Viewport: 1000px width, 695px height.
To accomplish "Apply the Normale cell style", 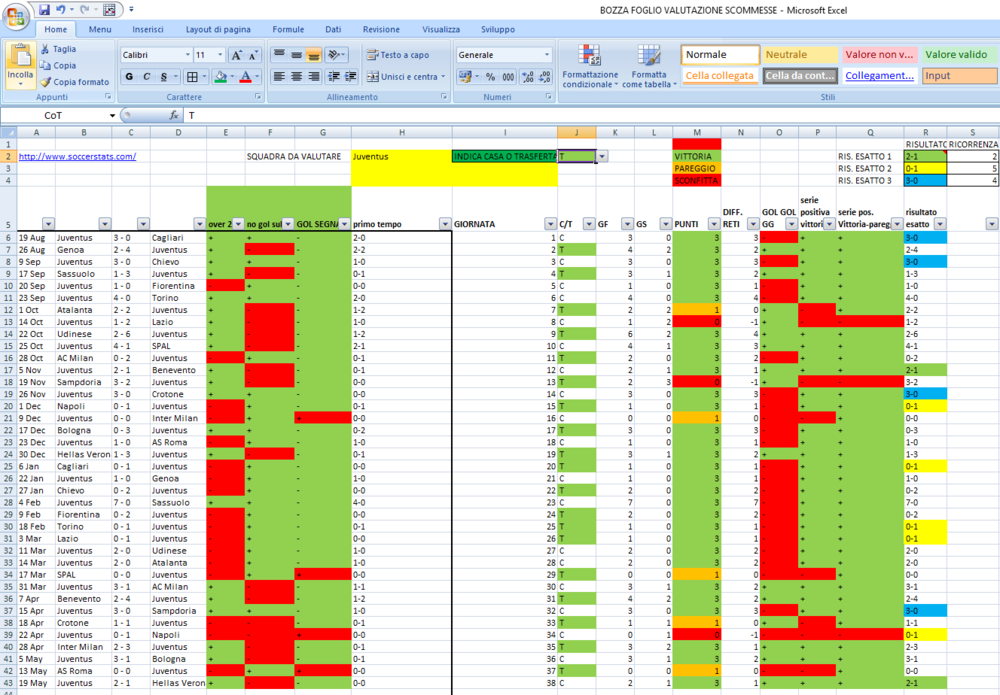I will coord(720,55).
